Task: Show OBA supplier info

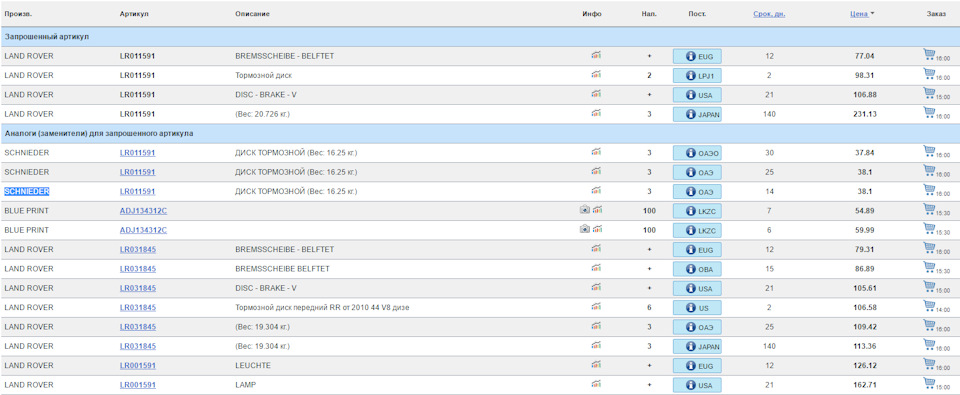Action: pyautogui.click(x=697, y=269)
